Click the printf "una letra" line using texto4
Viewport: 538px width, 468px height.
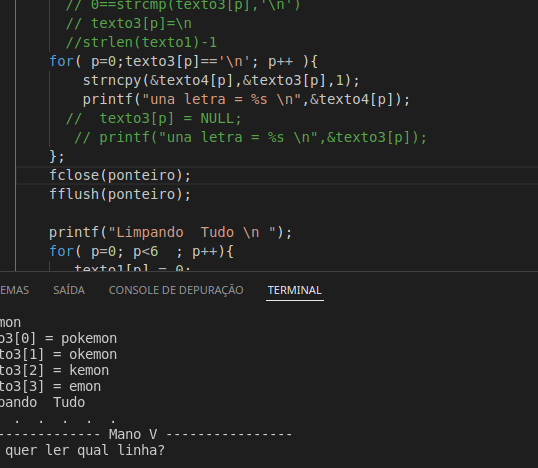pyautogui.click(x=246, y=100)
